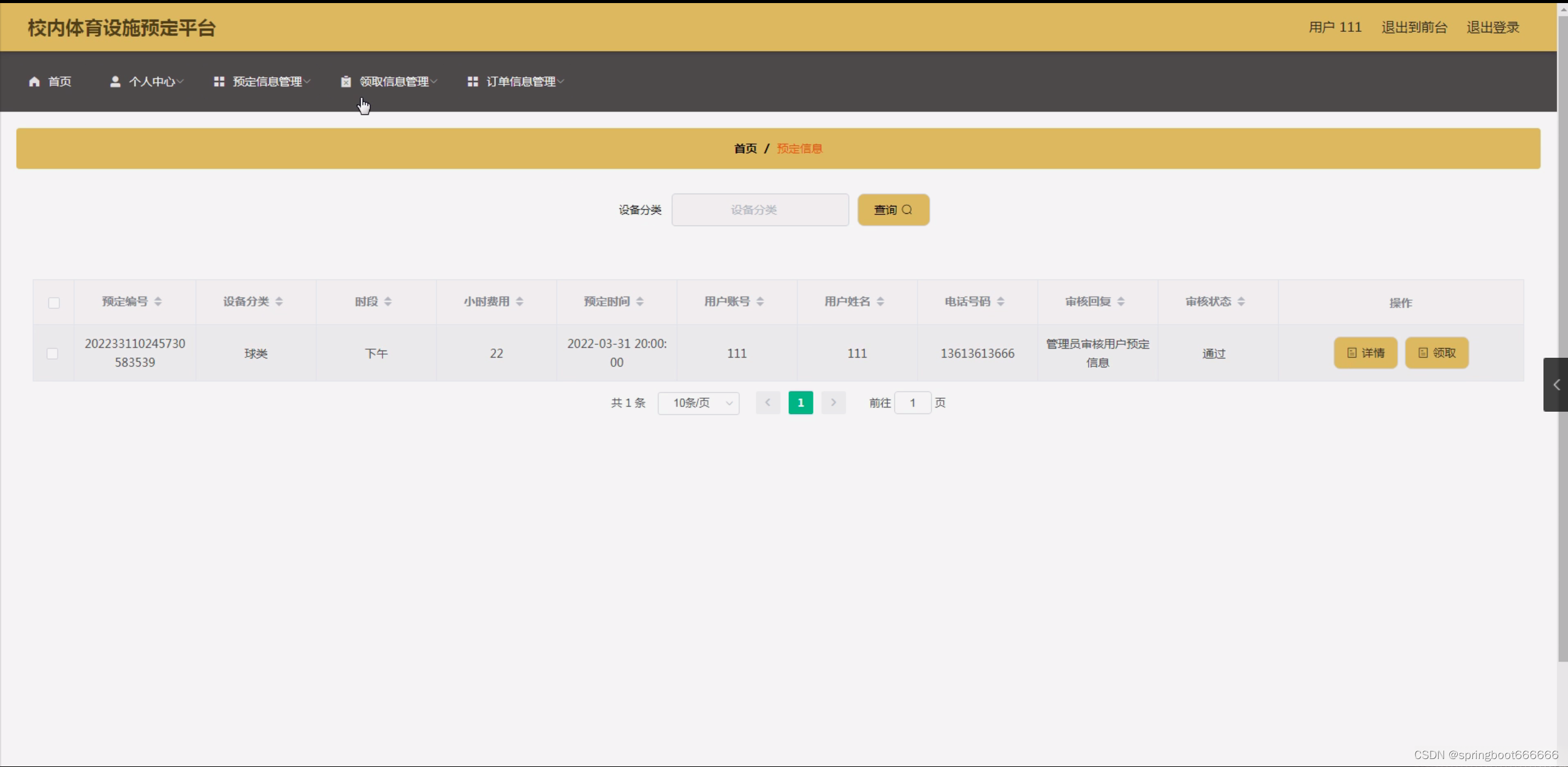The height and width of the screenshot is (767, 1568).
Task: Expand the right-edge collapse arrow panel
Action: 1556,385
